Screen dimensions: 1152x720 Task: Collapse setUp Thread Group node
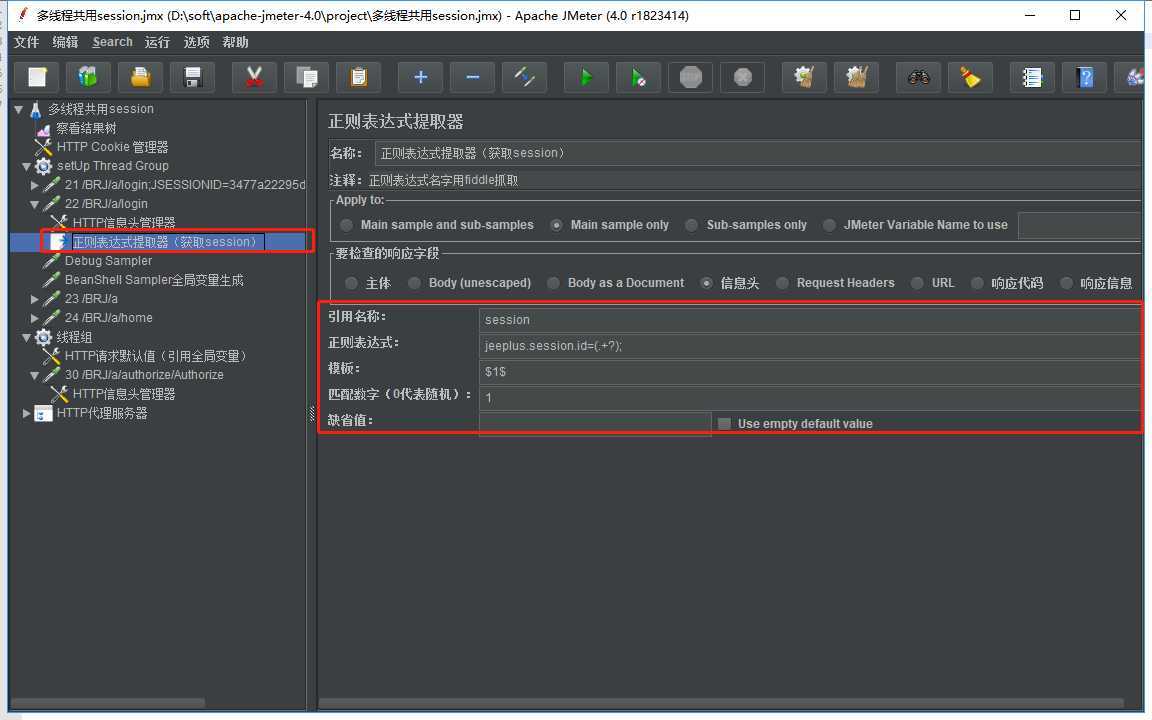[26, 167]
